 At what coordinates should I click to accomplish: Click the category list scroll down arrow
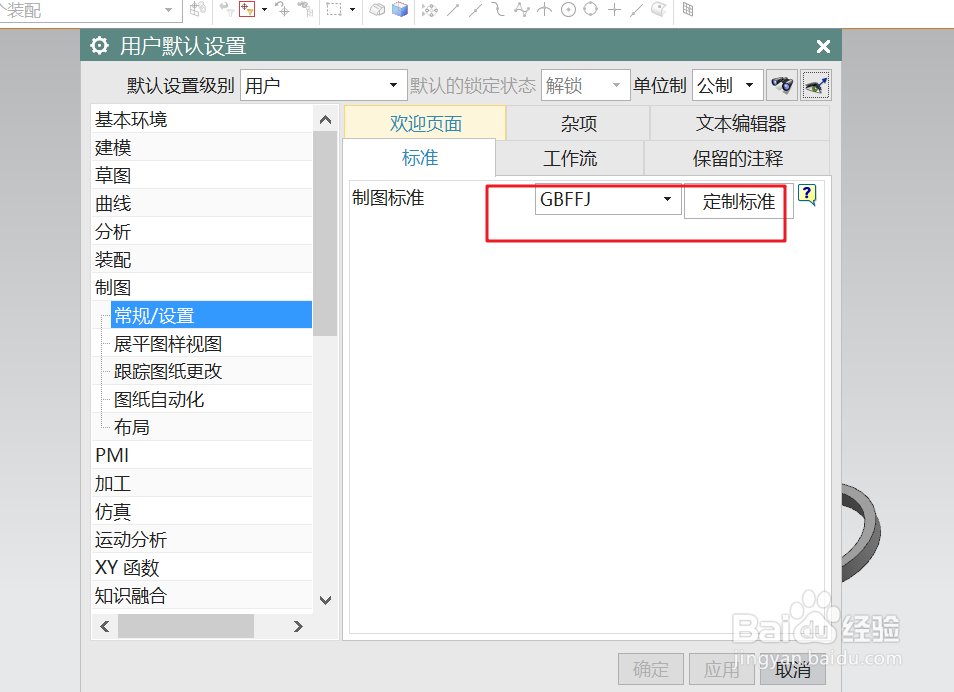(326, 600)
